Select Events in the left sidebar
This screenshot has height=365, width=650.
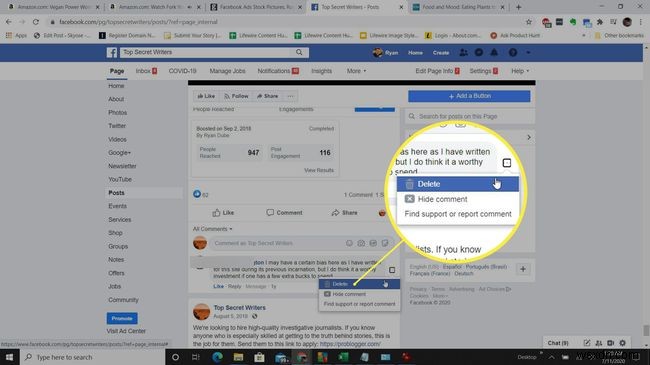click(x=117, y=206)
